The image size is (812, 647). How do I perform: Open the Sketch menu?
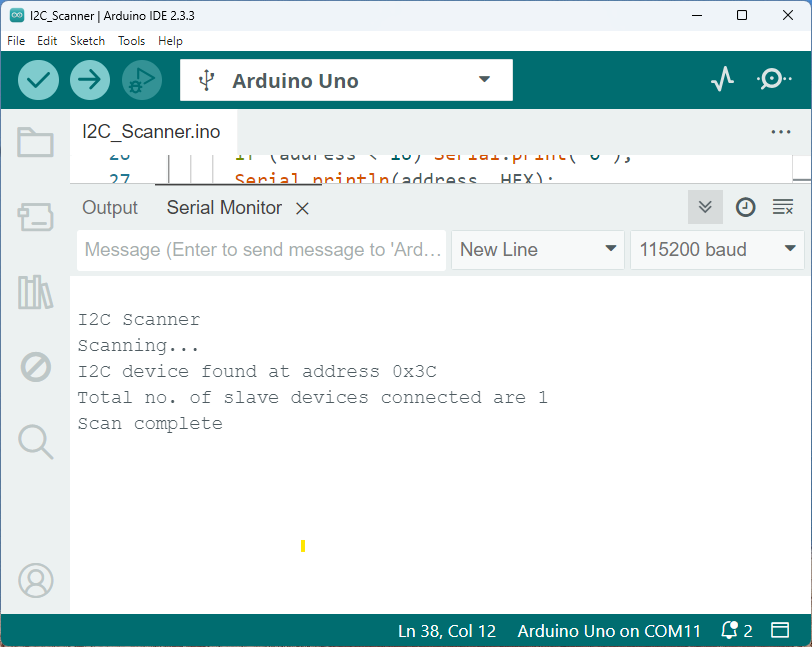coord(88,41)
